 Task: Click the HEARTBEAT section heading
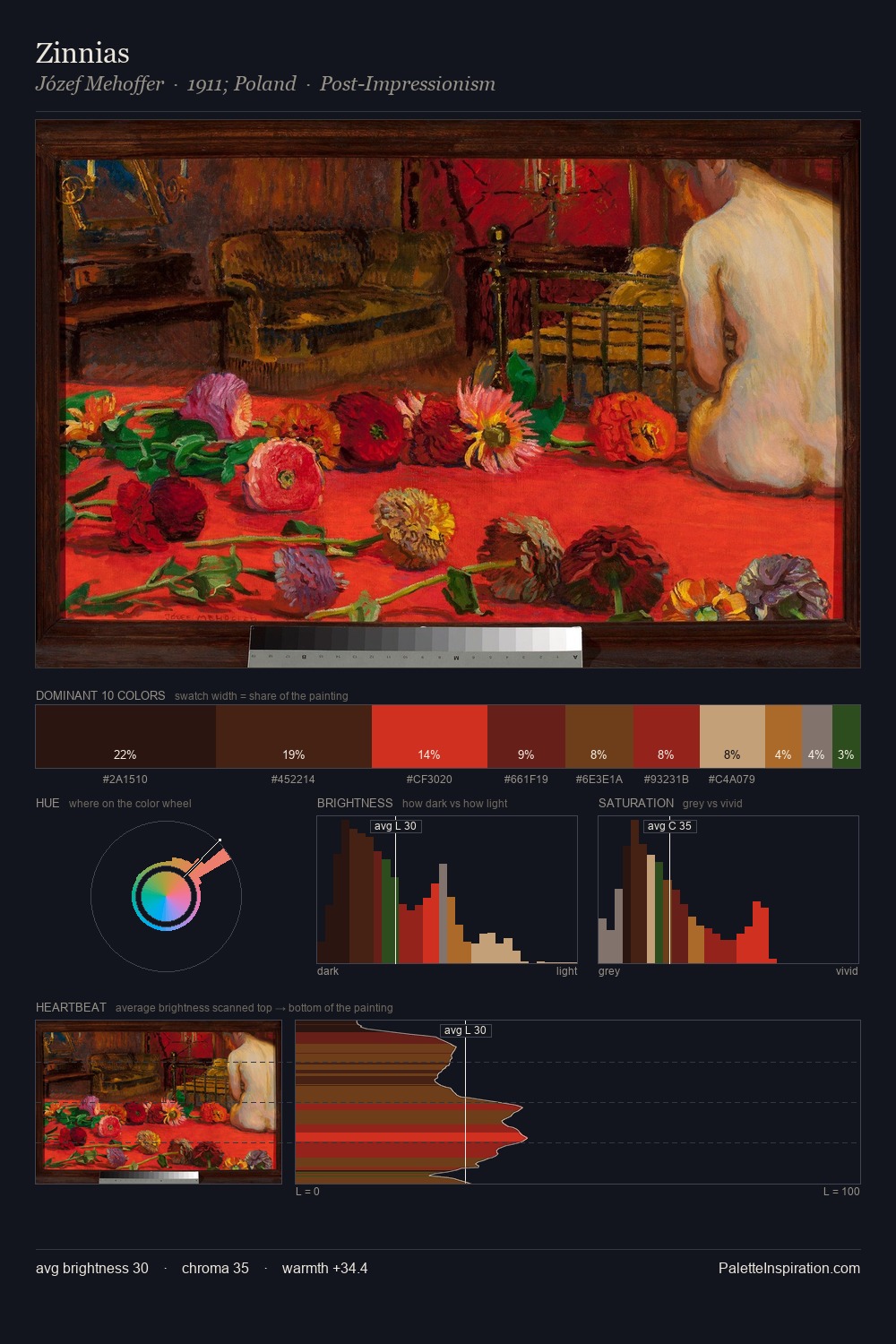(71, 1007)
